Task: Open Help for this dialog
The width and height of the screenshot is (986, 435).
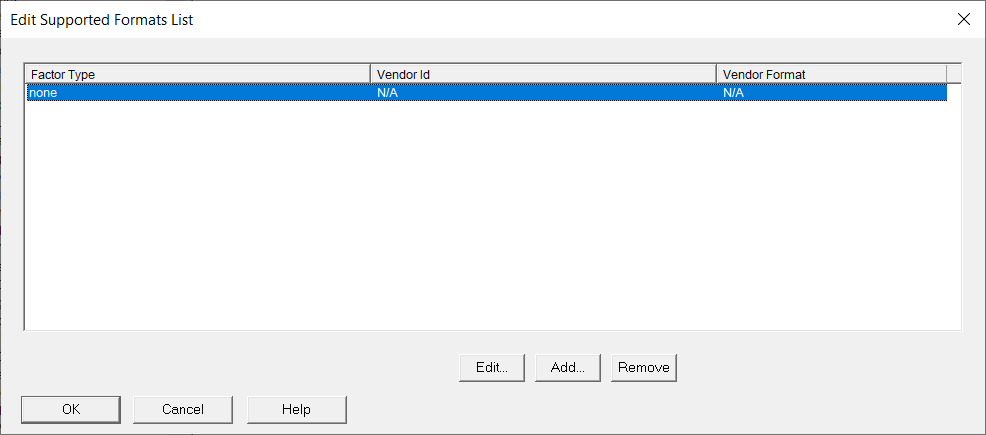Action: click(296, 409)
